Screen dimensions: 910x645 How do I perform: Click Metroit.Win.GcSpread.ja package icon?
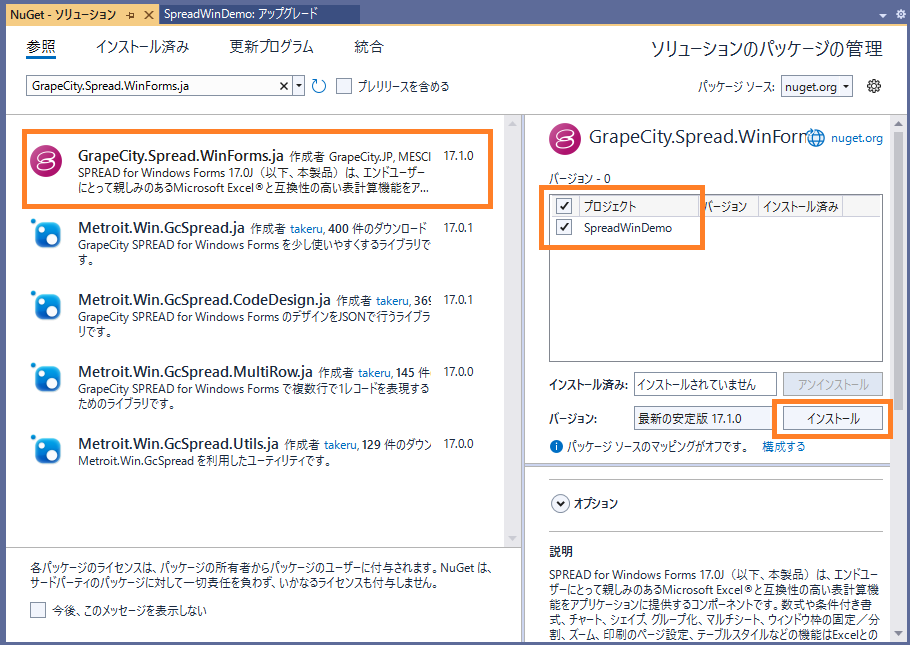pyautogui.click(x=46, y=233)
